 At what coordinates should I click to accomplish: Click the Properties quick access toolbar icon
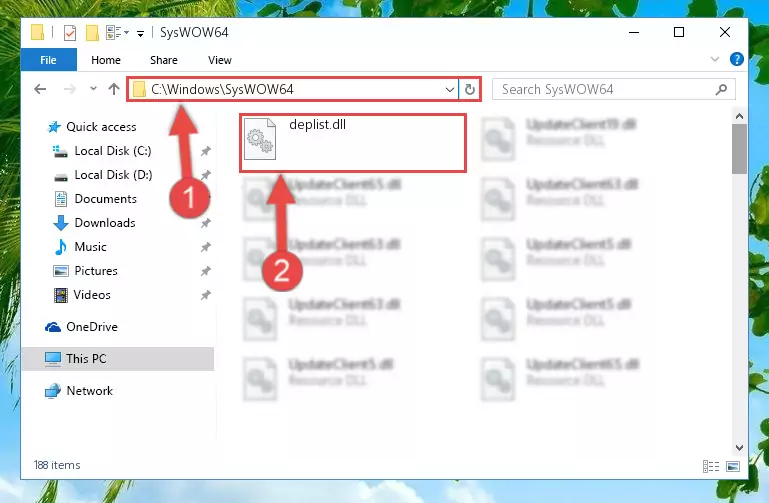click(70, 33)
